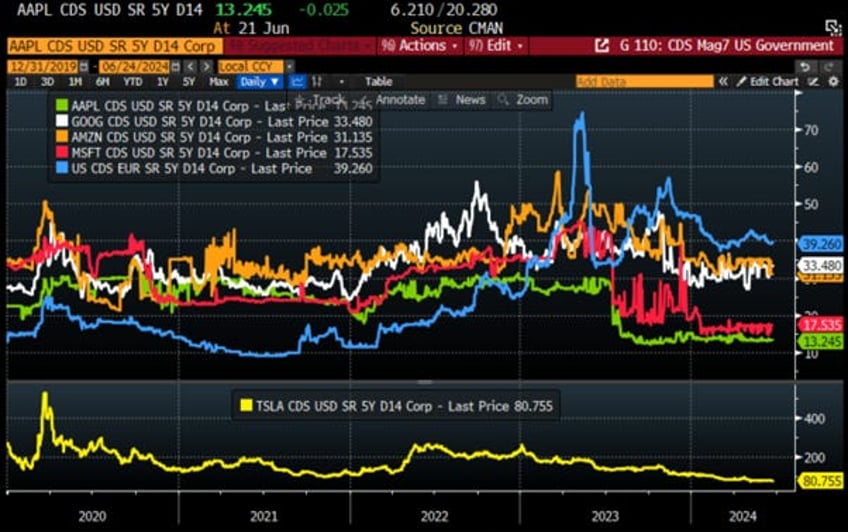Open the start date calendar picker

pyautogui.click(x=84, y=67)
